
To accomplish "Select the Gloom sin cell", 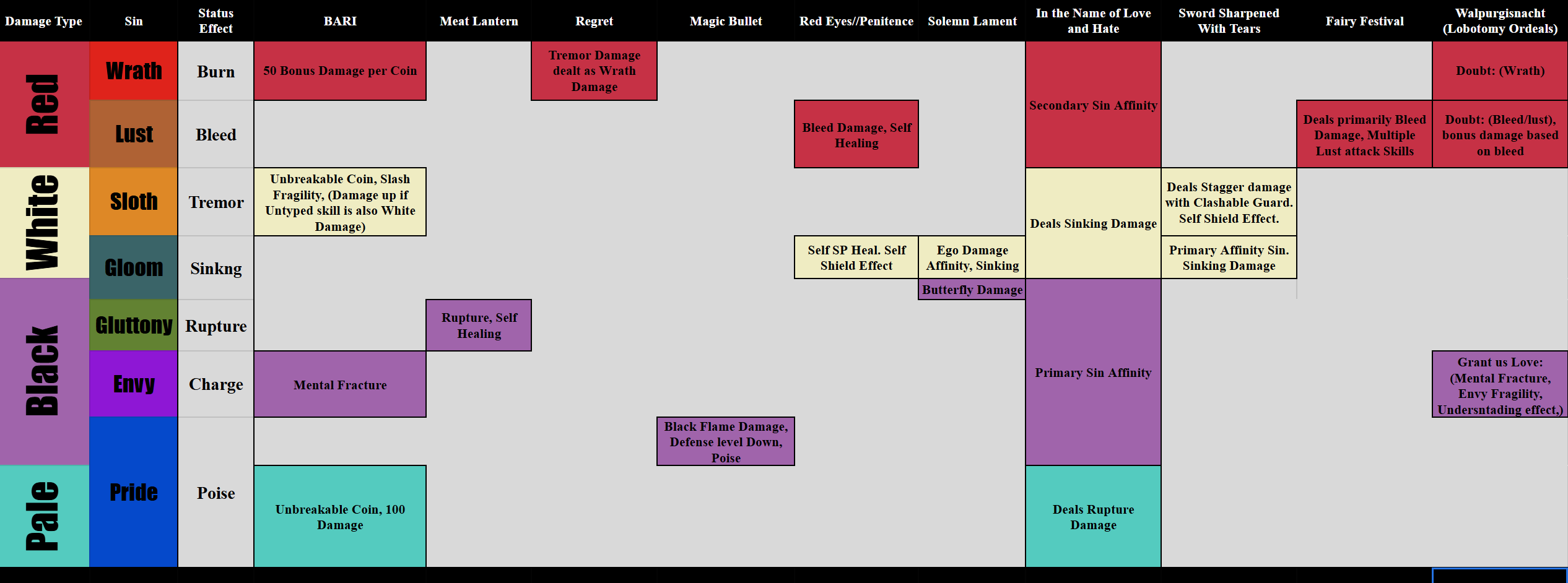I will click(x=133, y=267).
